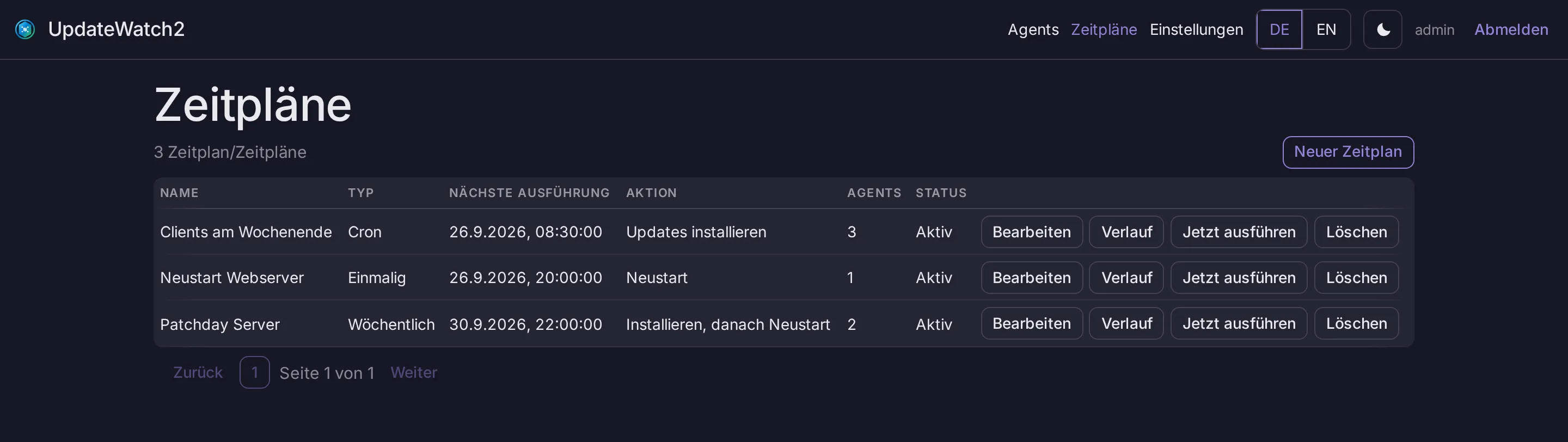
Task: Switch language to DE
Action: point(1279,29)
